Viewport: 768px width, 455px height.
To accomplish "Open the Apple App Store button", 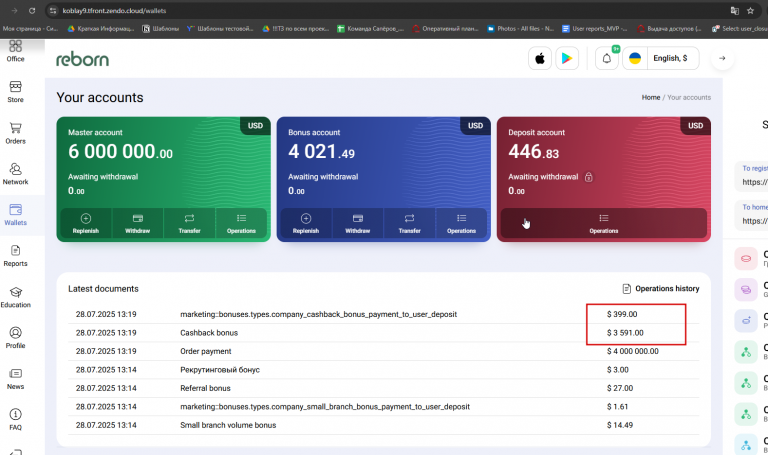I will [540, 59].
